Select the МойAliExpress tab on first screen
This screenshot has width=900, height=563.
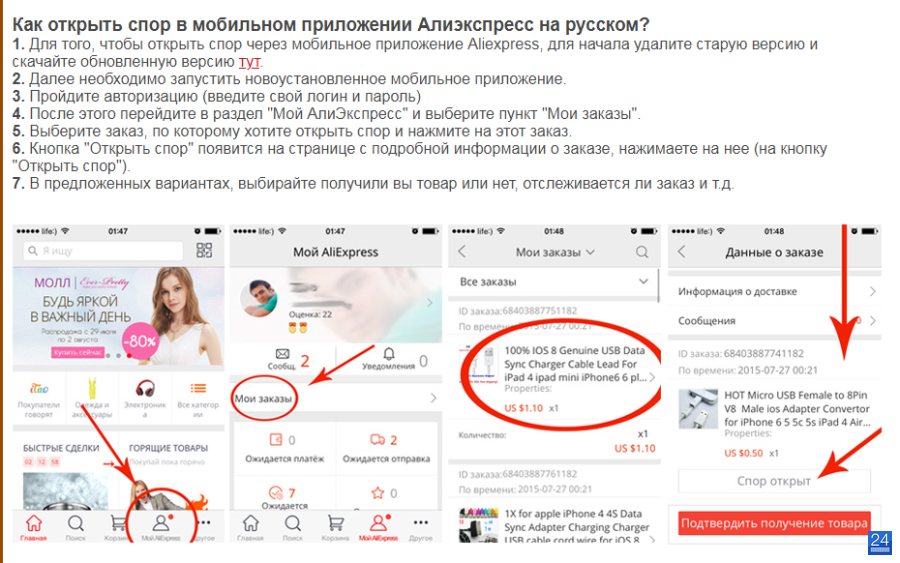point(161,528)
